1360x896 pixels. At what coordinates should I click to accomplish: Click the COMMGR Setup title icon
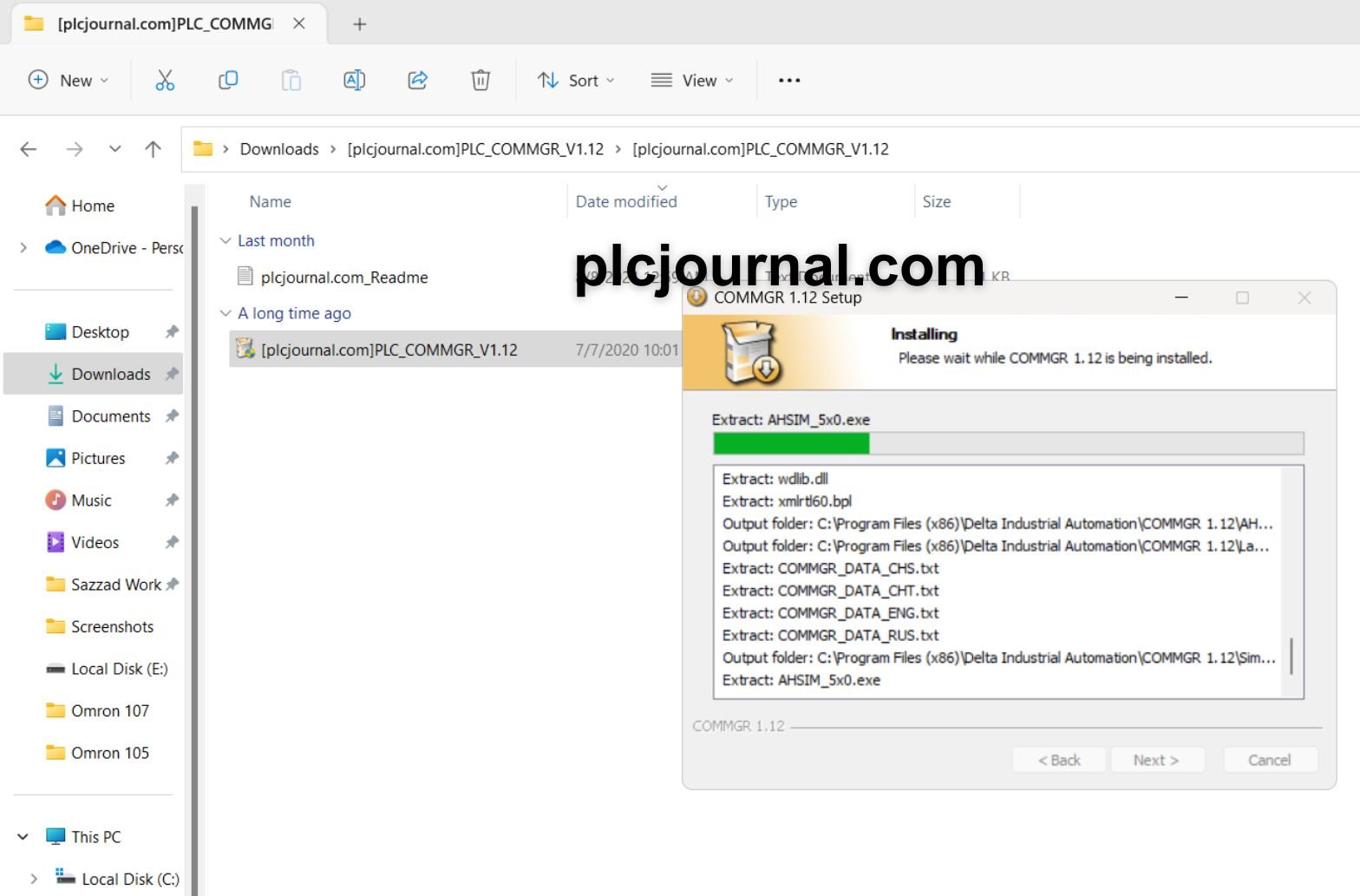click(696, 298)
